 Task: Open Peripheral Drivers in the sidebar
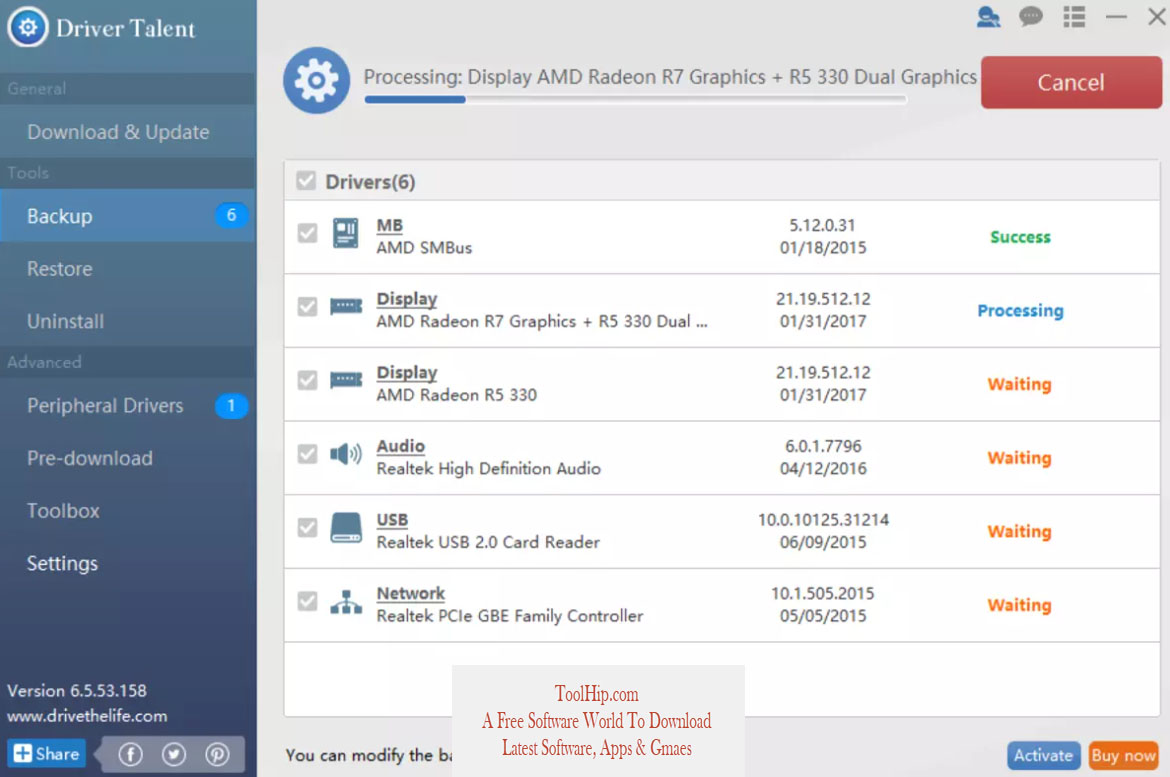point(128,405)
